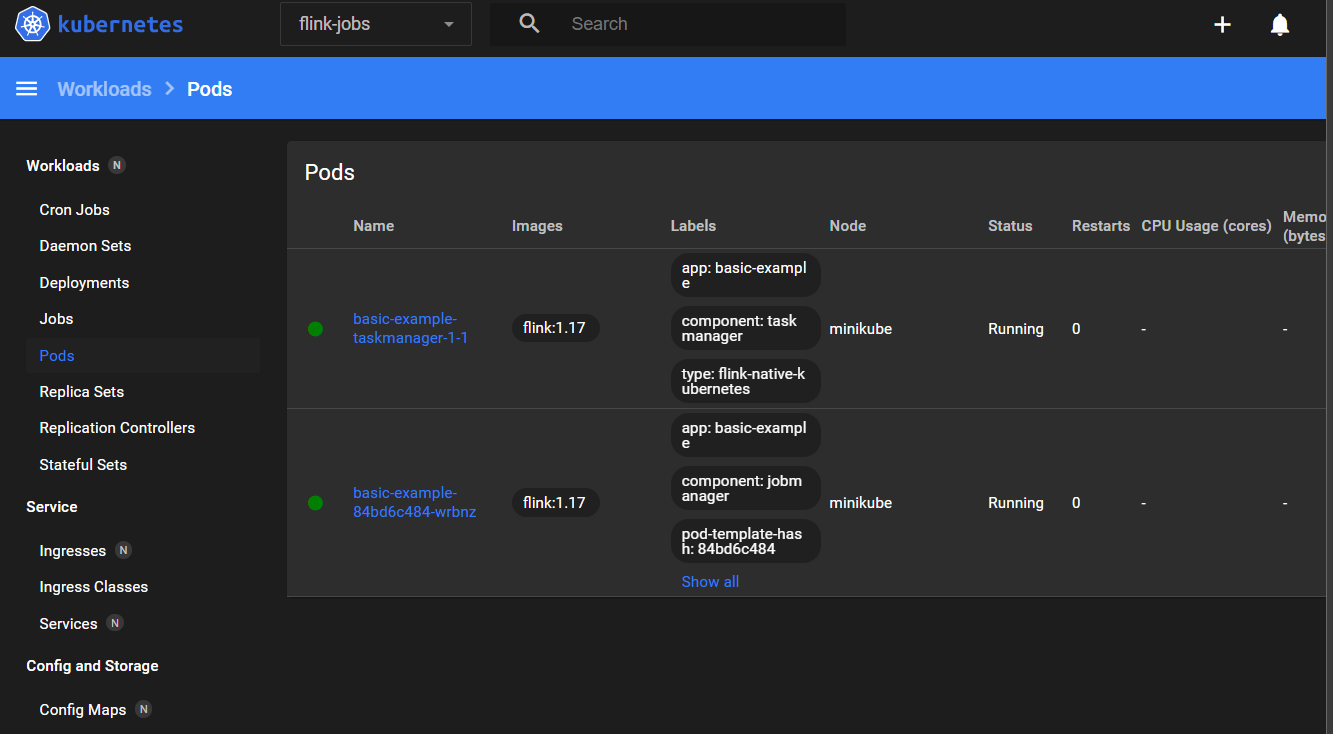Click the Pods card title
The width and height of the screenshot is (1333, 734).
330,172
